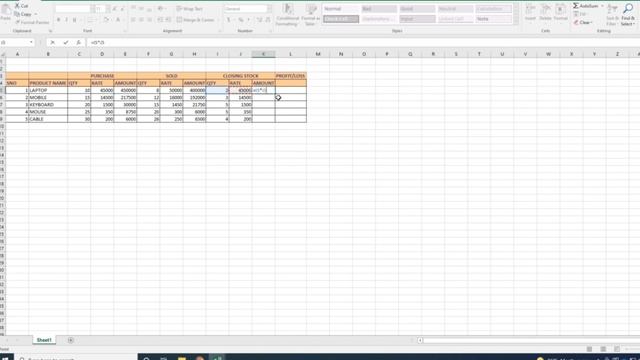
Task: Click the Windows Start button
Action: click(x=6, y=357)
